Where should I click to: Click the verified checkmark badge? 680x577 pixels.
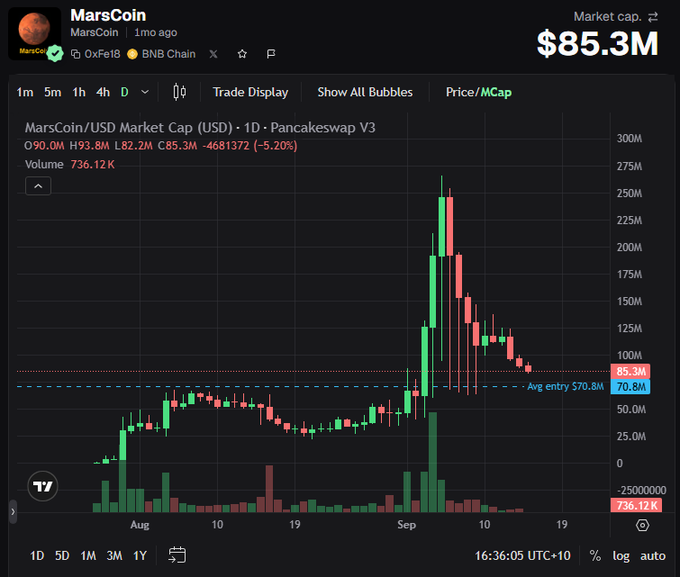55,54
